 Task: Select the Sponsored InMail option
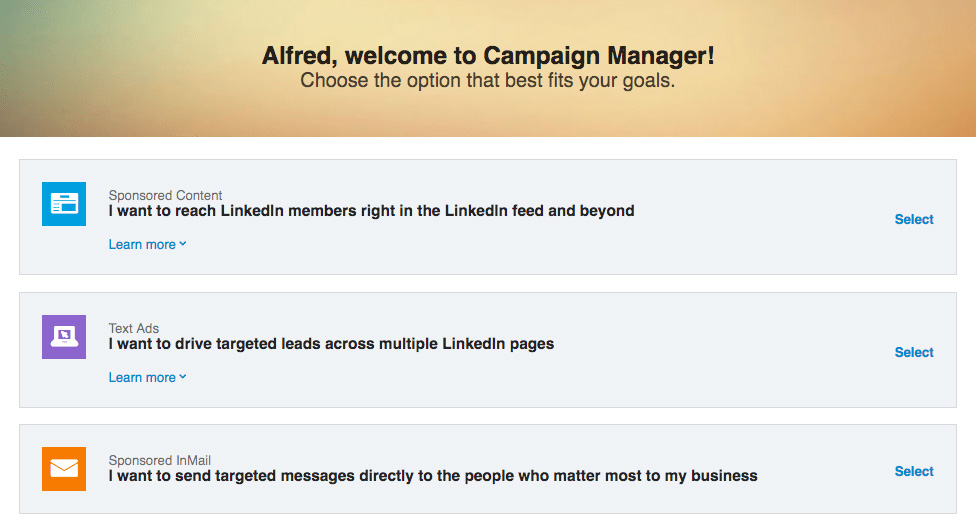913,471
